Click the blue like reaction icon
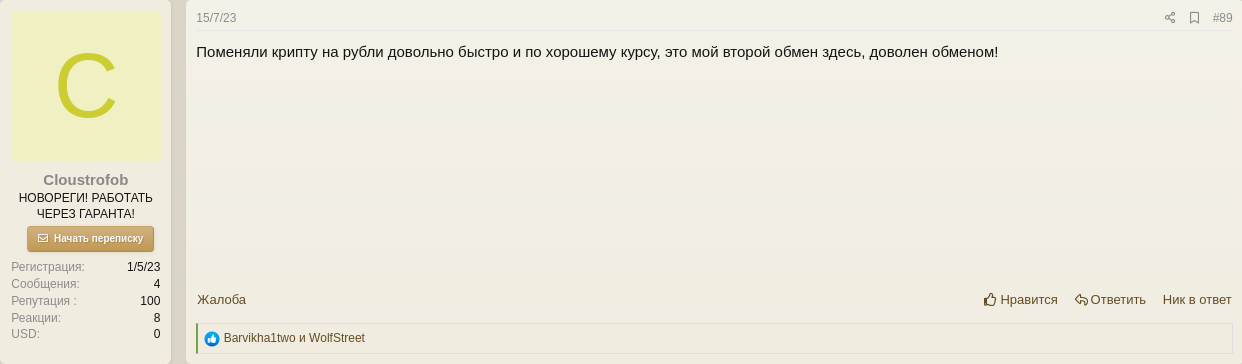Image resolution: width=1242 pixels, height=364 pixels. [212, 339]
